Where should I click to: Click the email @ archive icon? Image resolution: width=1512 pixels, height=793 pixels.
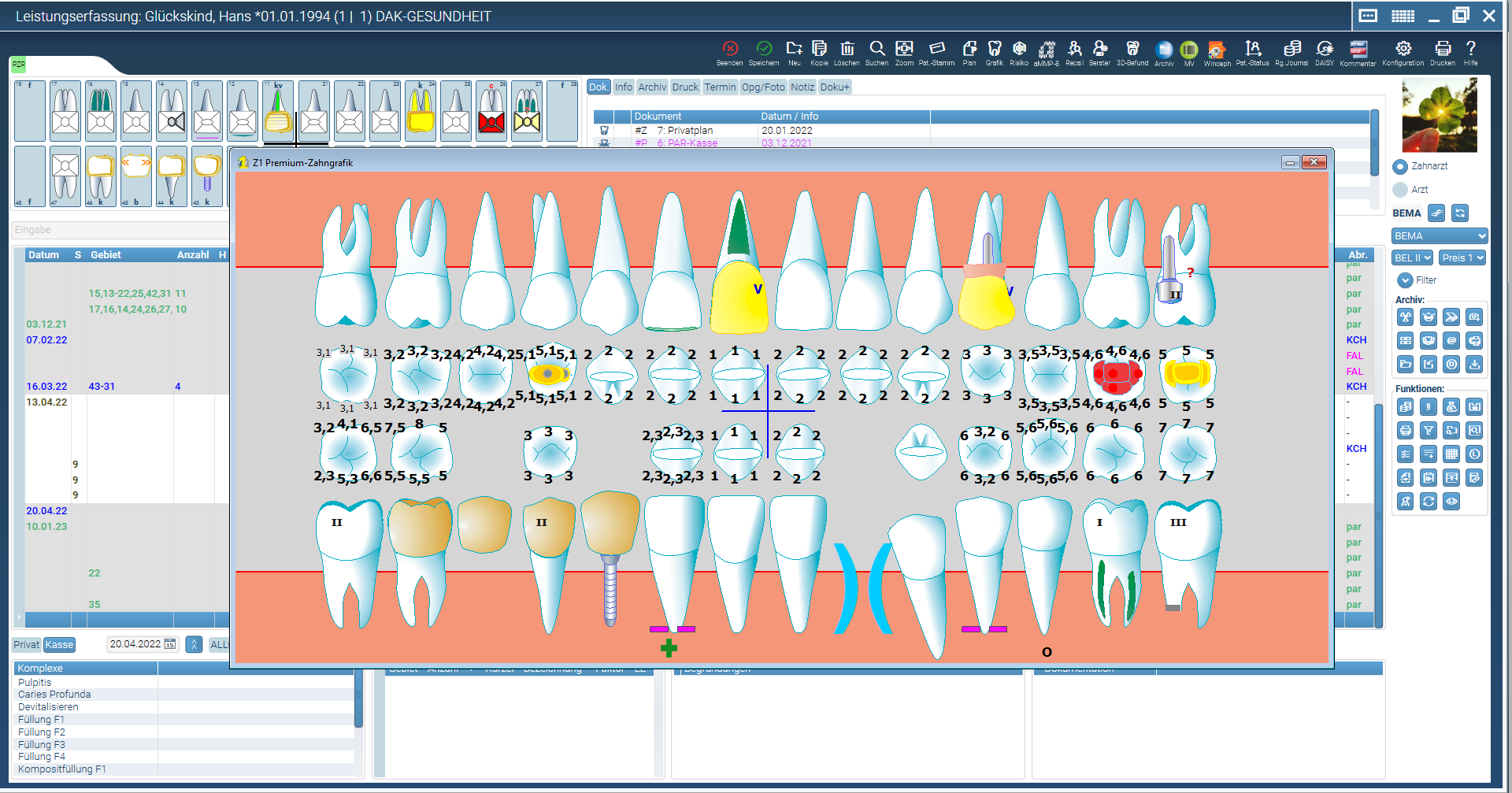(1451, 340)
